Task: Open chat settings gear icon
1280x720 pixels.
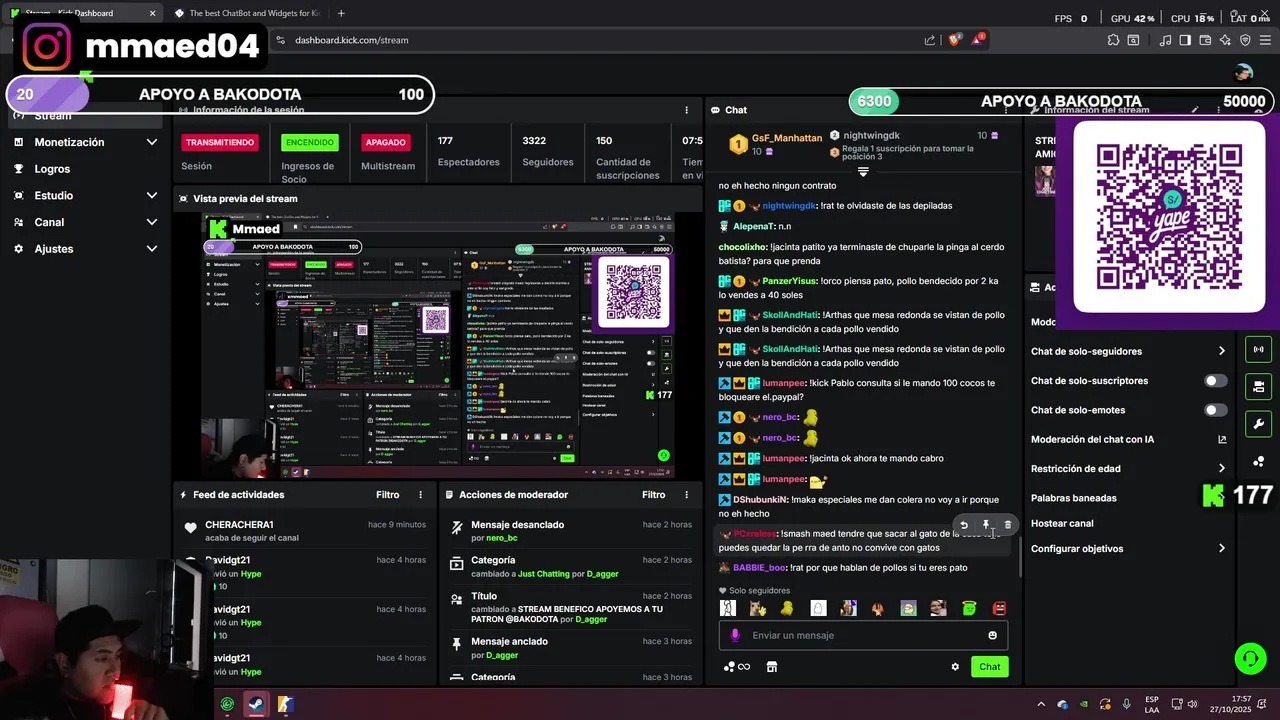Action: coord(955,667)
